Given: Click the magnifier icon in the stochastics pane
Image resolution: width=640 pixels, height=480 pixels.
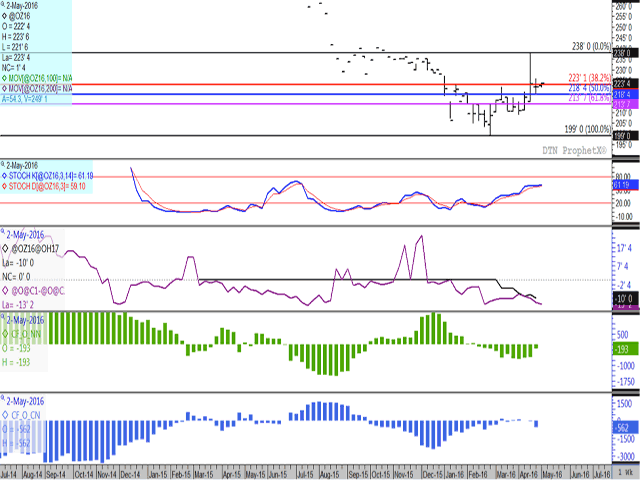Looking at the screenshot, I should coord(4,163).
